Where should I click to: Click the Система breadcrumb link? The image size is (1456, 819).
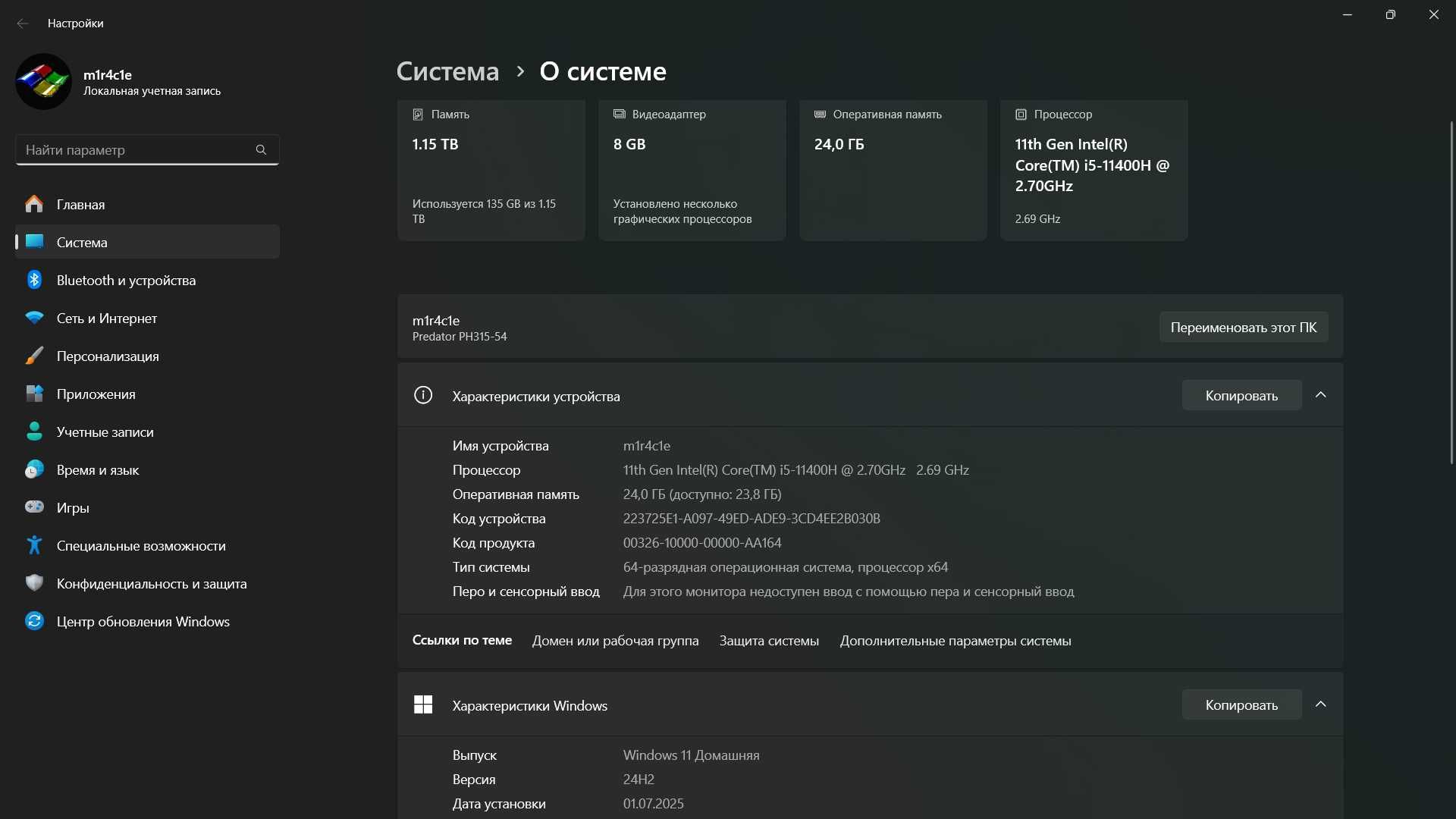coord(447,71)
